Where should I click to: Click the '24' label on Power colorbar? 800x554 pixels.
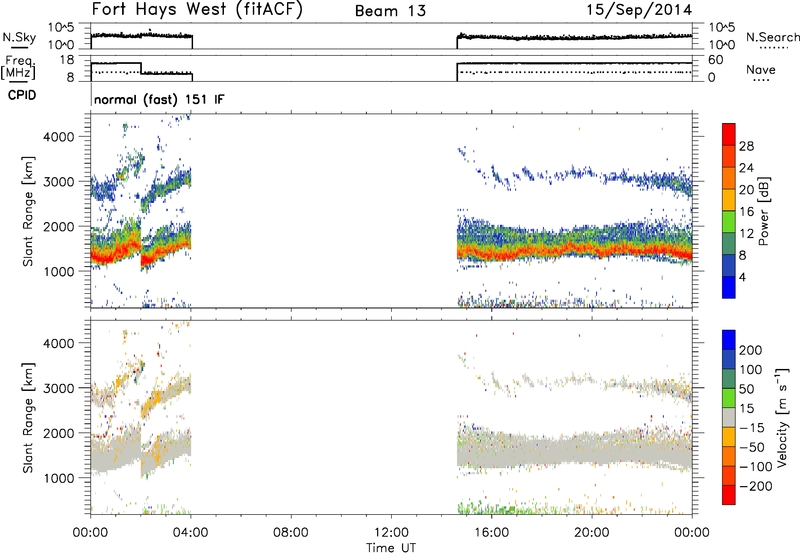point(746,168)
